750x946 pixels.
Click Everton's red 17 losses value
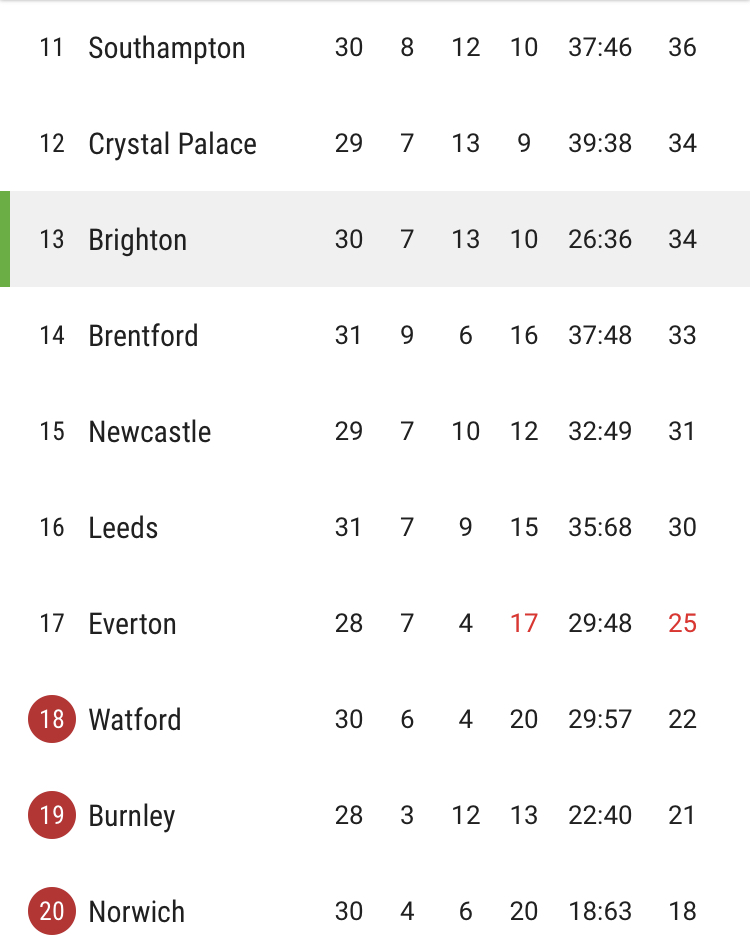click(523, 623)
